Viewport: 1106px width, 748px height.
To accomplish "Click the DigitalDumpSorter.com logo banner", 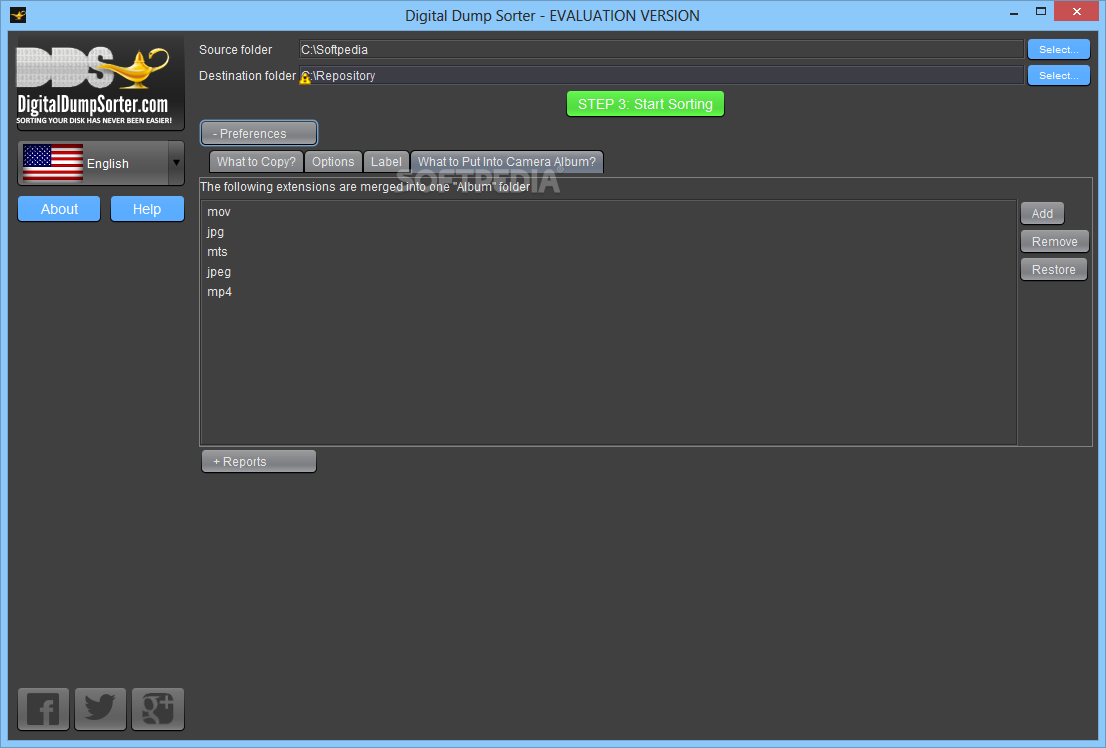I will click(100, 83).
